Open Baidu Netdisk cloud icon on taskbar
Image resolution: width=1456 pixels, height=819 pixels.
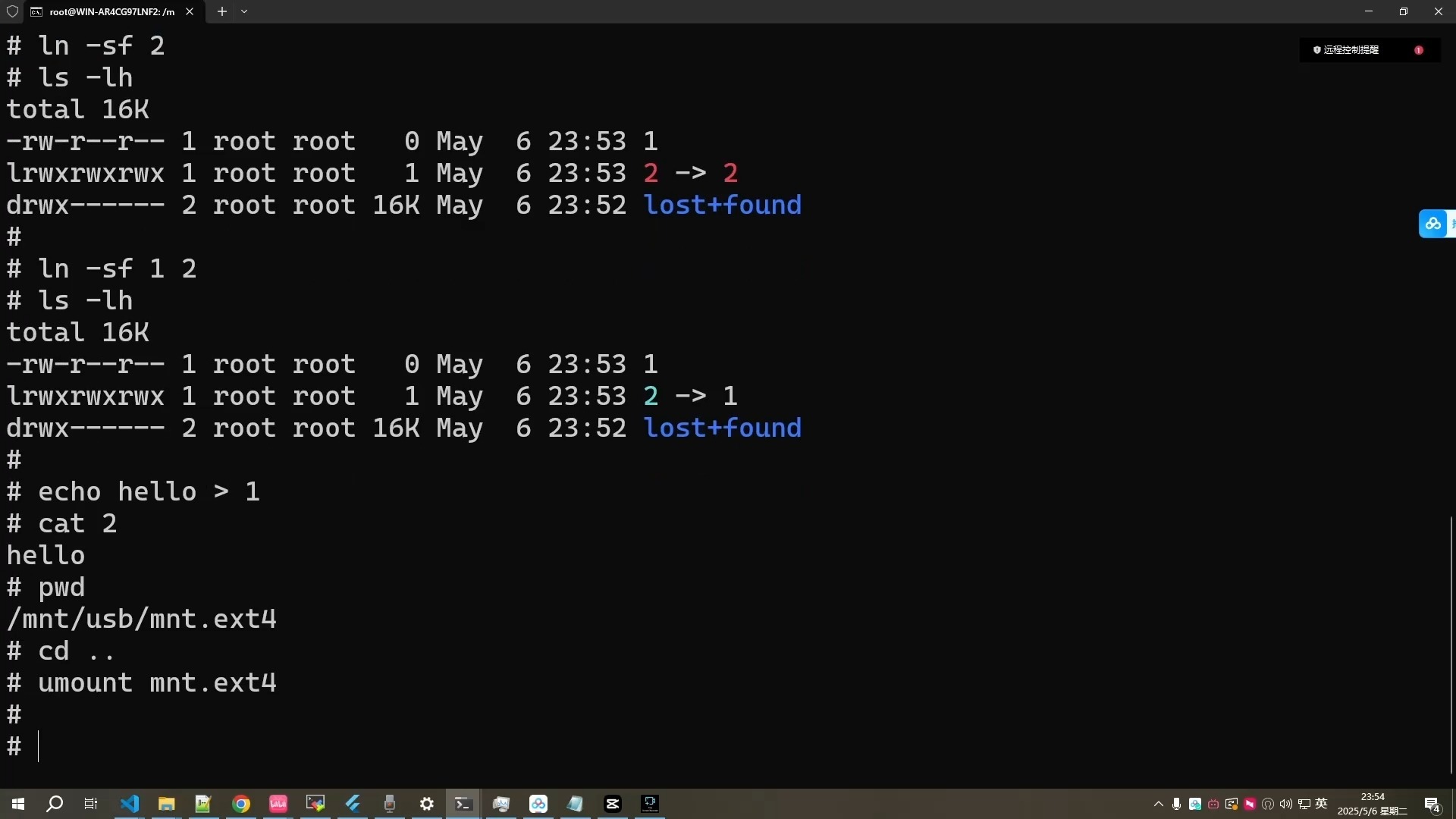click(538, 804)
